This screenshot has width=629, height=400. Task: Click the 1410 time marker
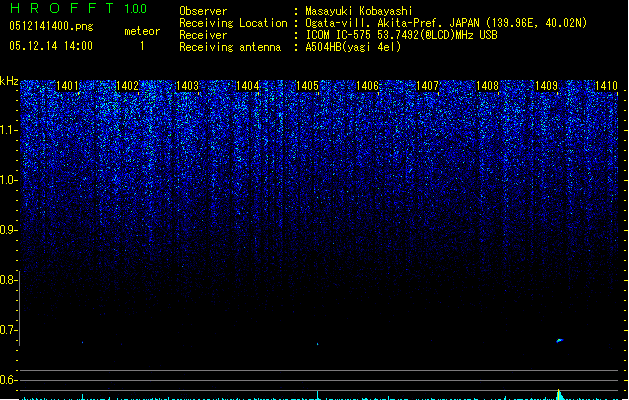click(x=606, y=85)
